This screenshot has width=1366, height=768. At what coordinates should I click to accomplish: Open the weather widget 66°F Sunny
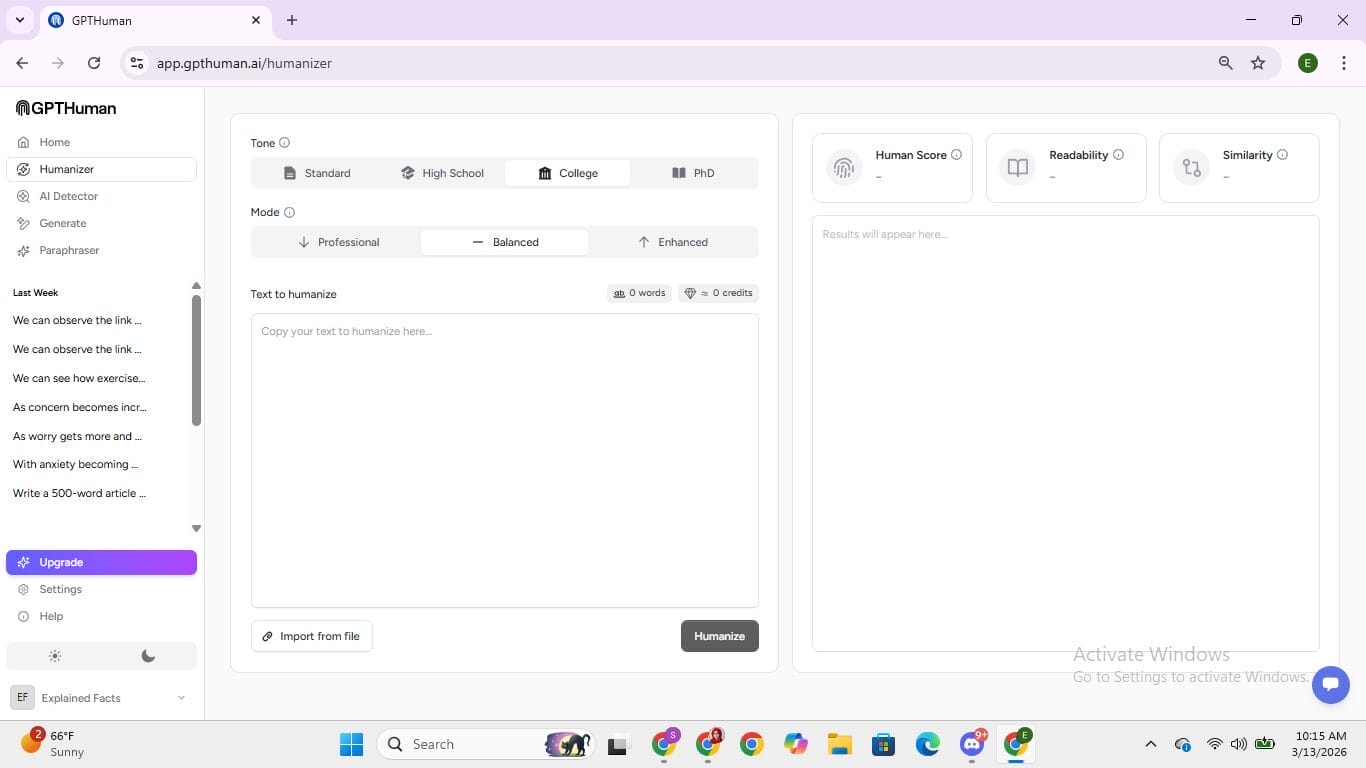pos(55,743)
